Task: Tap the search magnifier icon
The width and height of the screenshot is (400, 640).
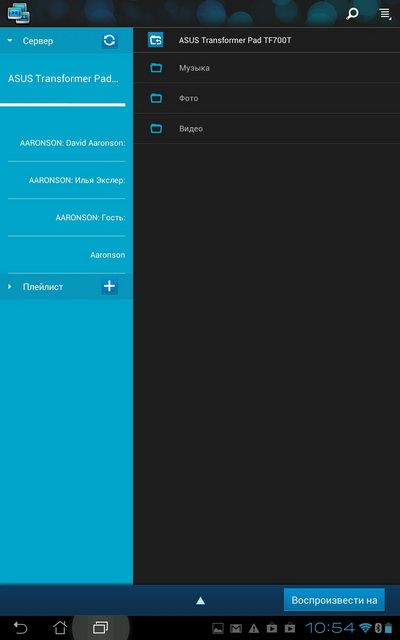Action: point(351,14)
